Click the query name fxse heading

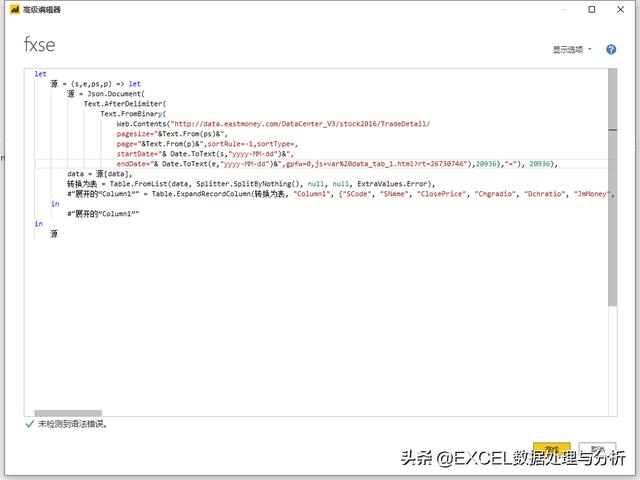(39, 44)
